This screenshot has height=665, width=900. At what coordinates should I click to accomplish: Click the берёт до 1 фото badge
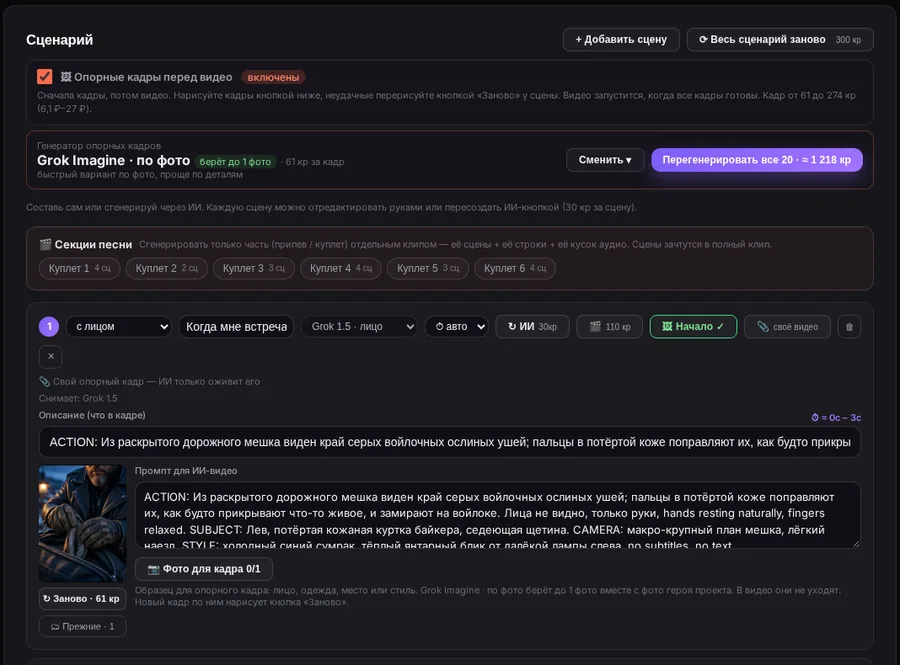point(235,162)
